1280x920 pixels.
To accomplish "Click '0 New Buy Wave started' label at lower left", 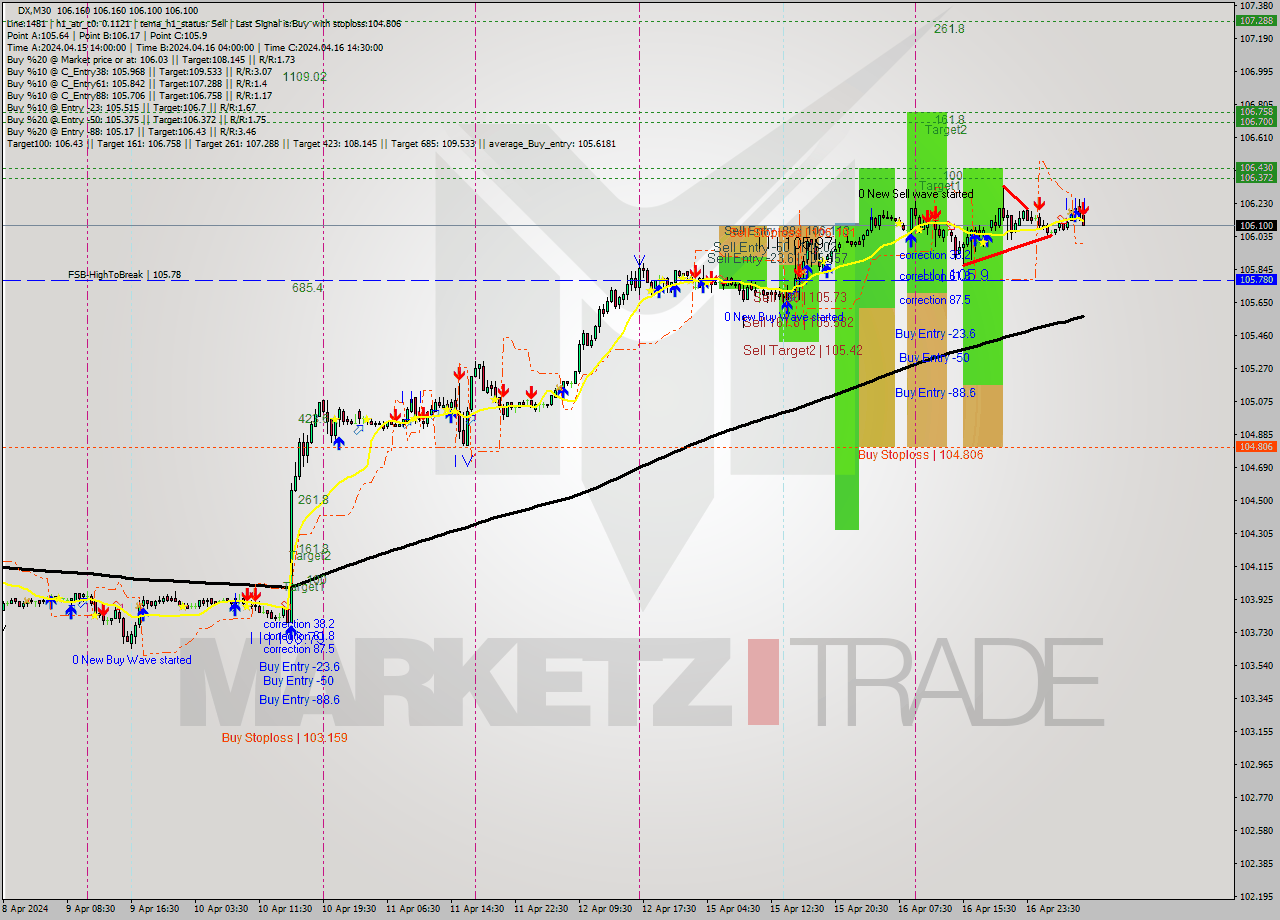I will coord(131,660).
